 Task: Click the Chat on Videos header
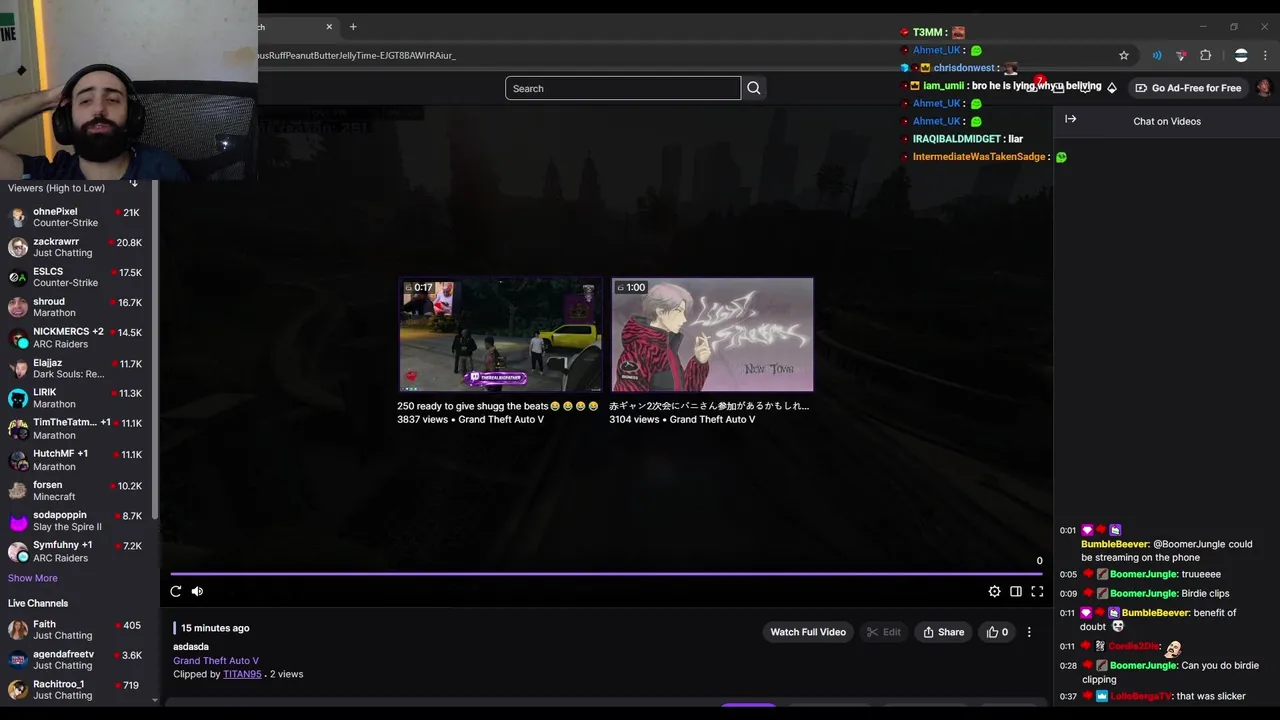[1167, 121]
